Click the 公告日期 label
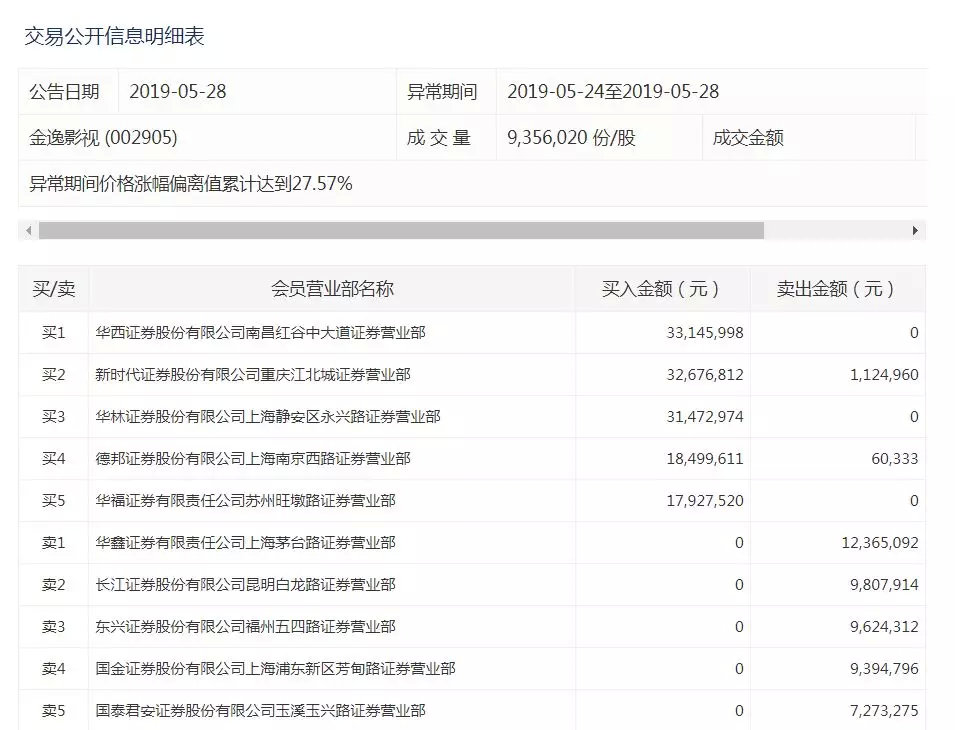Screen dimensions: 955x730 64,91
